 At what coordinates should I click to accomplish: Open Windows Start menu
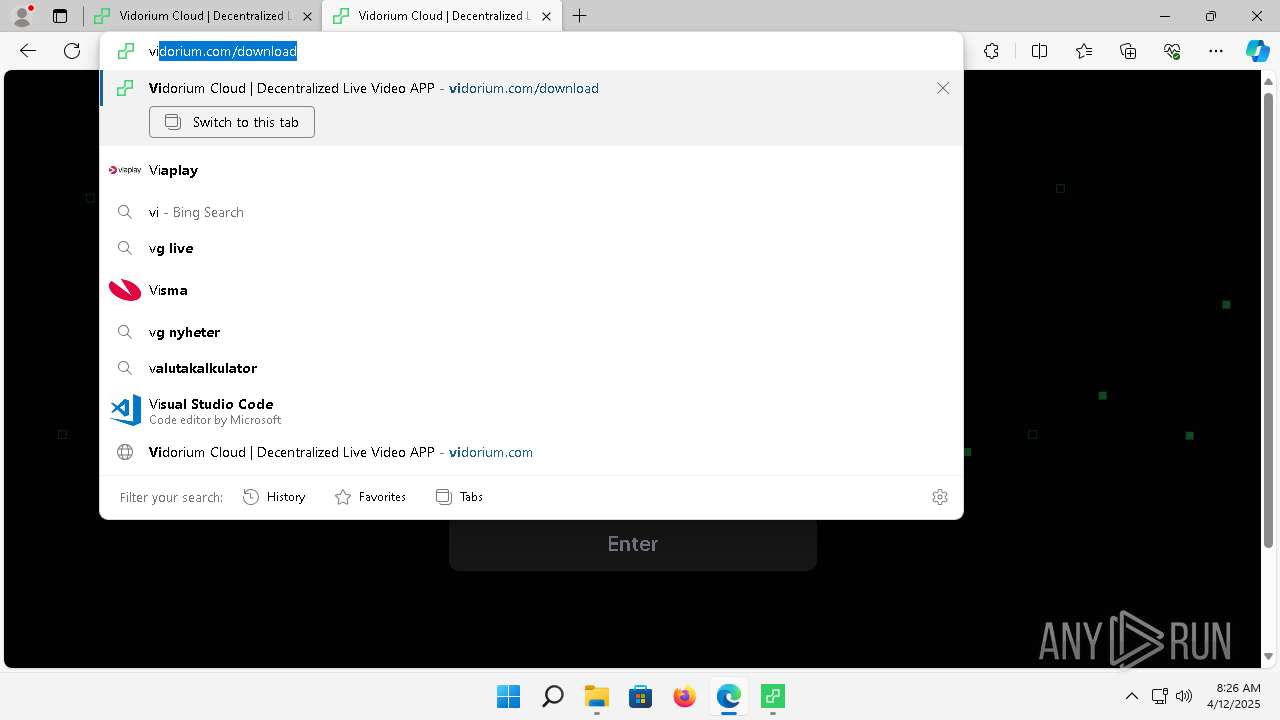click(x=508, y=696)
